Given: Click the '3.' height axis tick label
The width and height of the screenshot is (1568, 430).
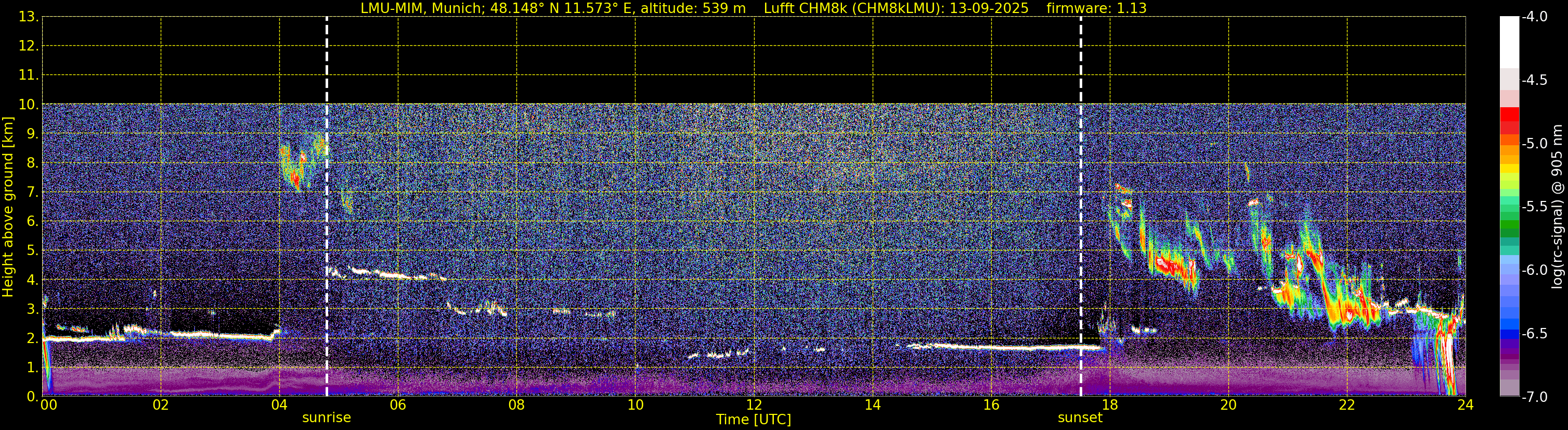Looking at the screenshot, I should tap(33, 309).
